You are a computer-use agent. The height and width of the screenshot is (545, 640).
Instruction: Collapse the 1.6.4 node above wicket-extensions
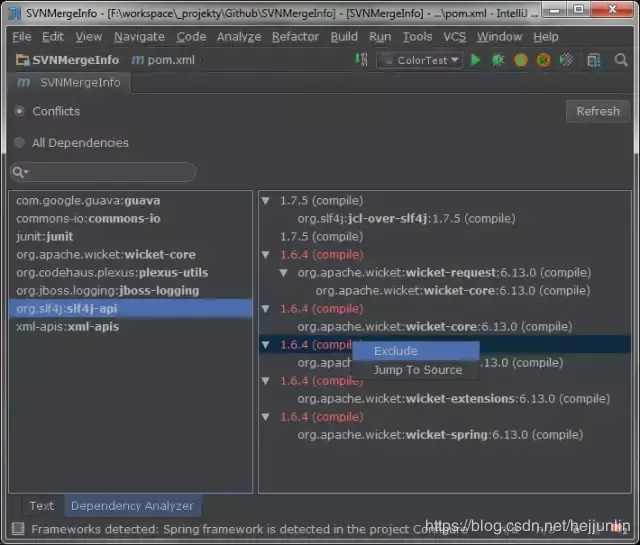point(265,381)
